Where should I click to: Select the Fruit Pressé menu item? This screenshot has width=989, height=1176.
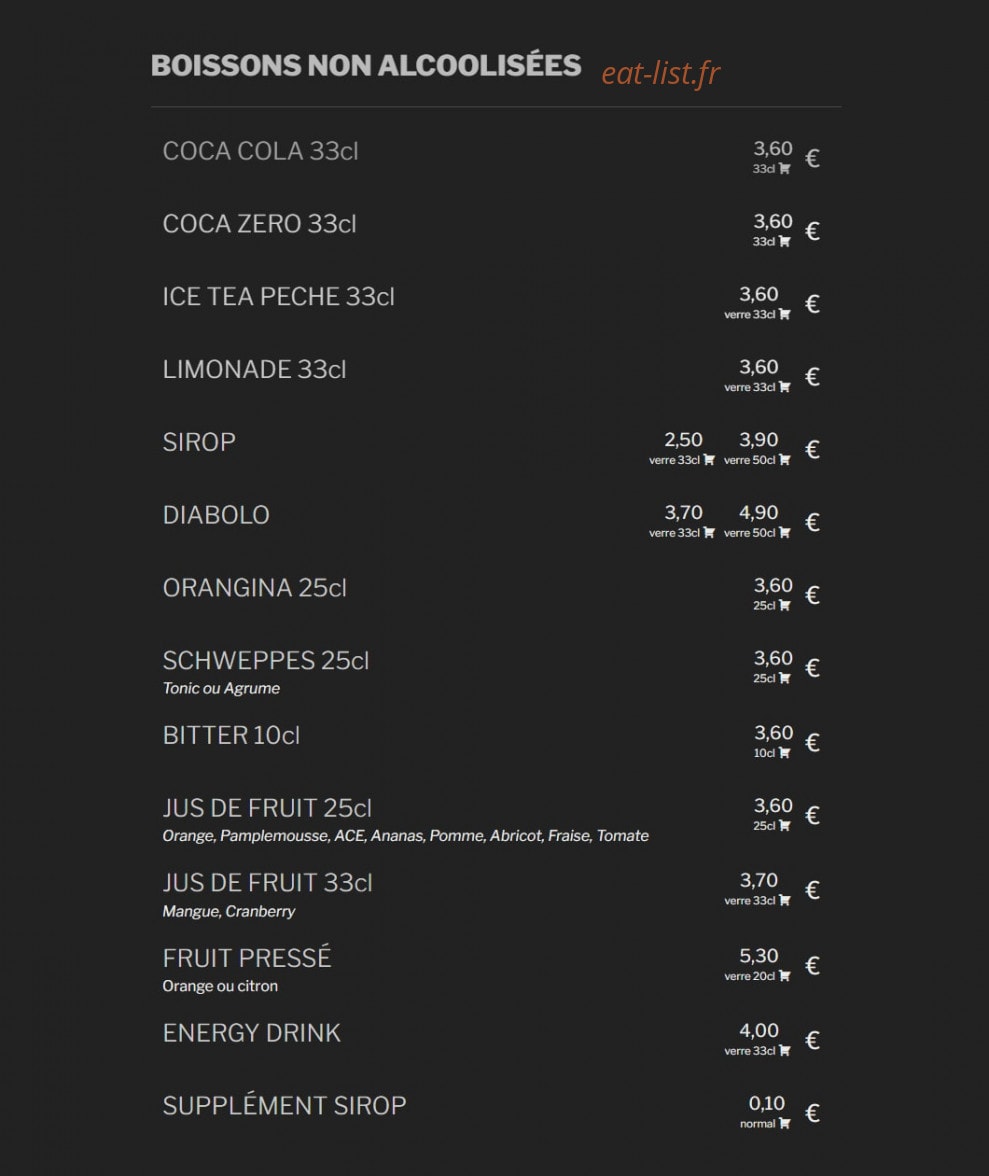pyautogui.click(x=247, y=958)
